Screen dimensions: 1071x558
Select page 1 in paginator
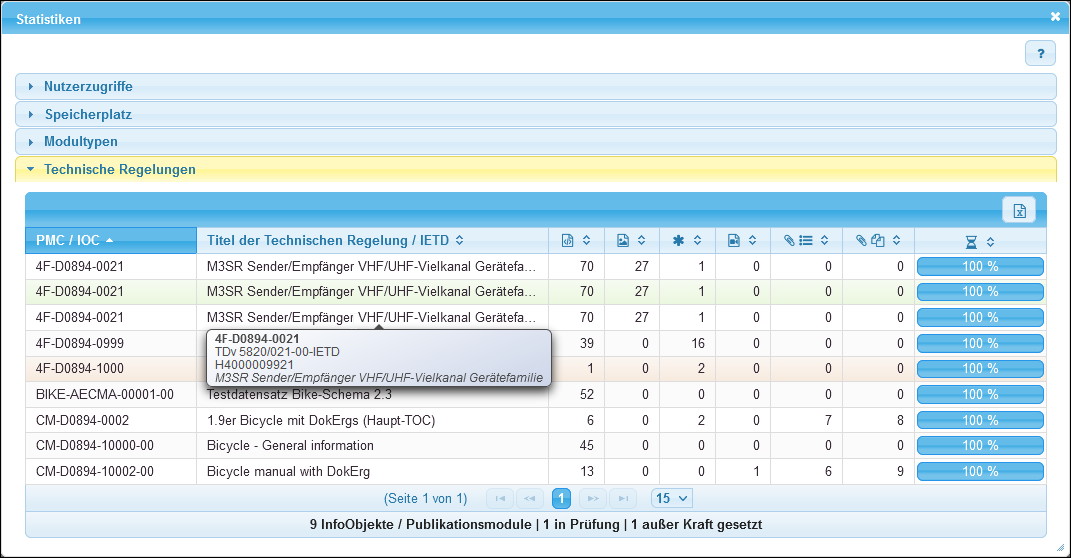tap(561, 499)
